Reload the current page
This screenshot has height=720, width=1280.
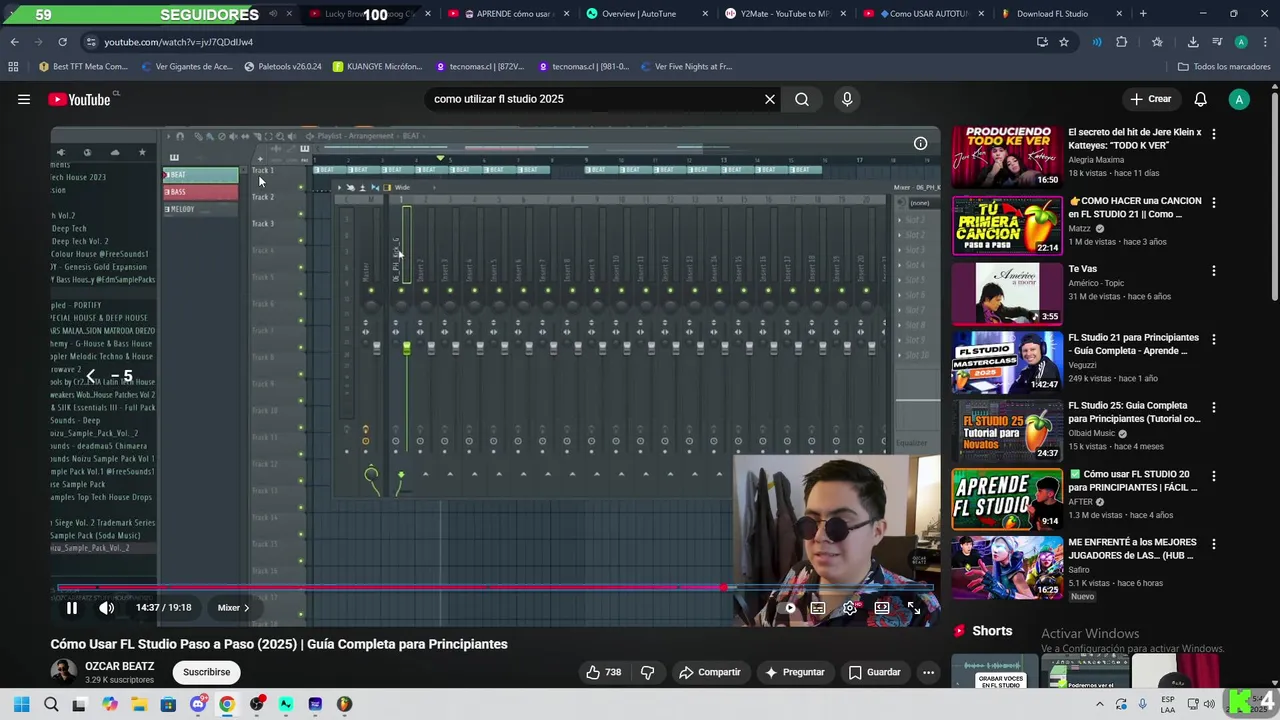(x=62, y=42)
